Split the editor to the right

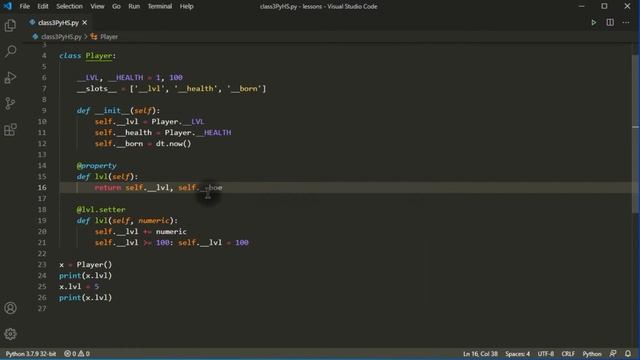click(610, 22)
